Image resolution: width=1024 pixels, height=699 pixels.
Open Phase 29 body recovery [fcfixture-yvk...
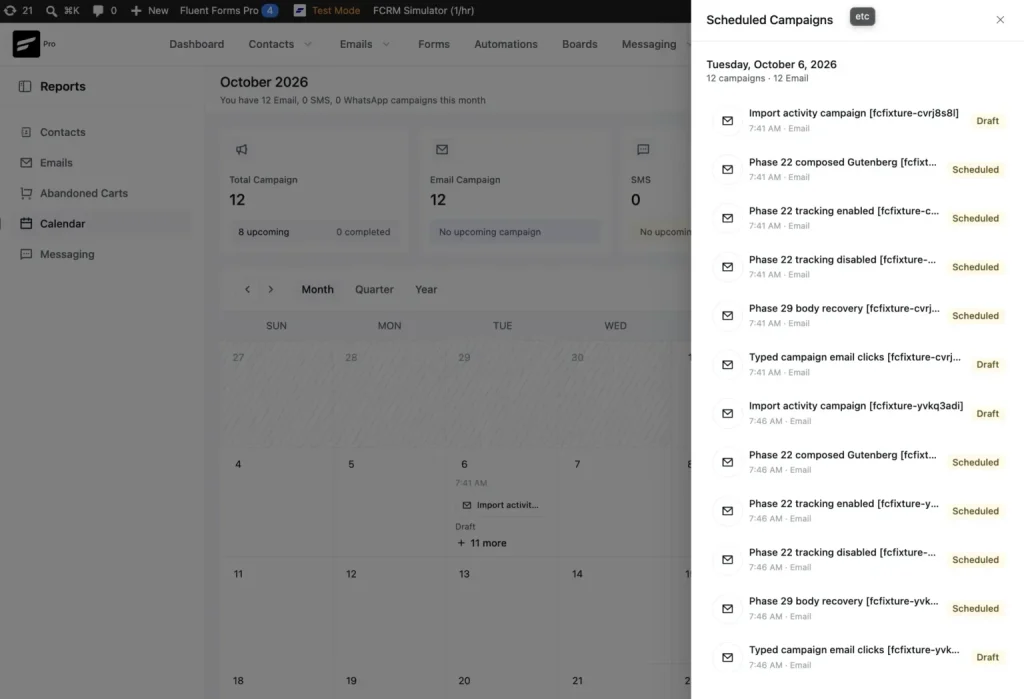[x=857, y=608]
